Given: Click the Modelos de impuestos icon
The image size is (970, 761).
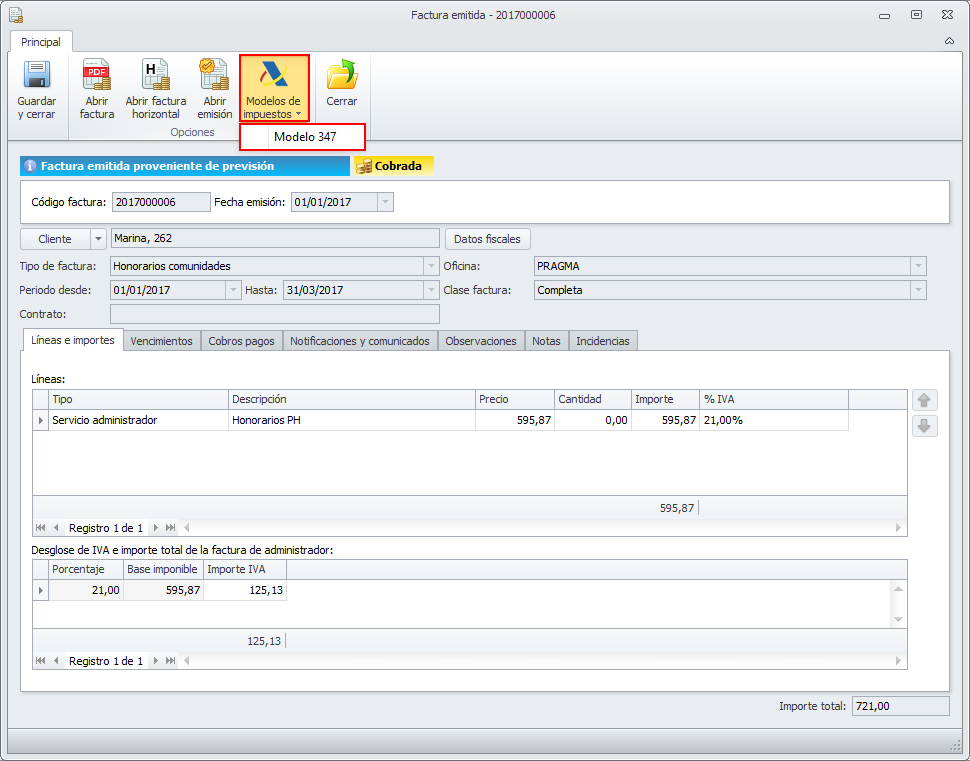Looking at the screenshot, I should [x=273, y=76].
